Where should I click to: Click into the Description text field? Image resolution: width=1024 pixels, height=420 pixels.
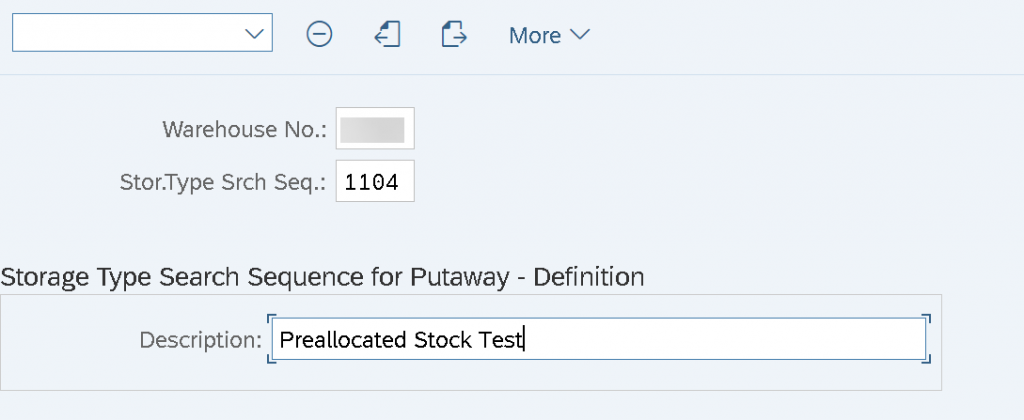tap(598, 339)
